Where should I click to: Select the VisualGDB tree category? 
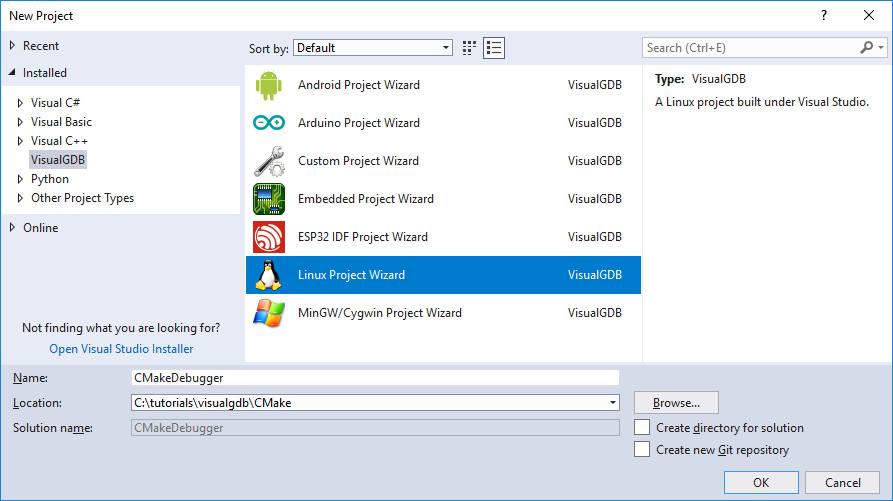pos(58,159)
